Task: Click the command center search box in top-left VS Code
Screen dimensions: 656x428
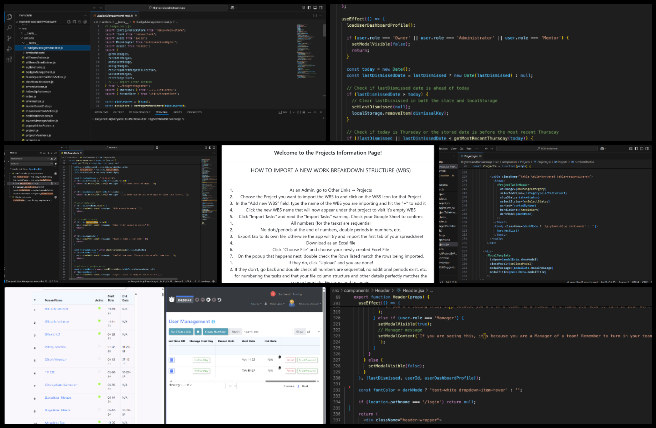Action: pos(167,8)
